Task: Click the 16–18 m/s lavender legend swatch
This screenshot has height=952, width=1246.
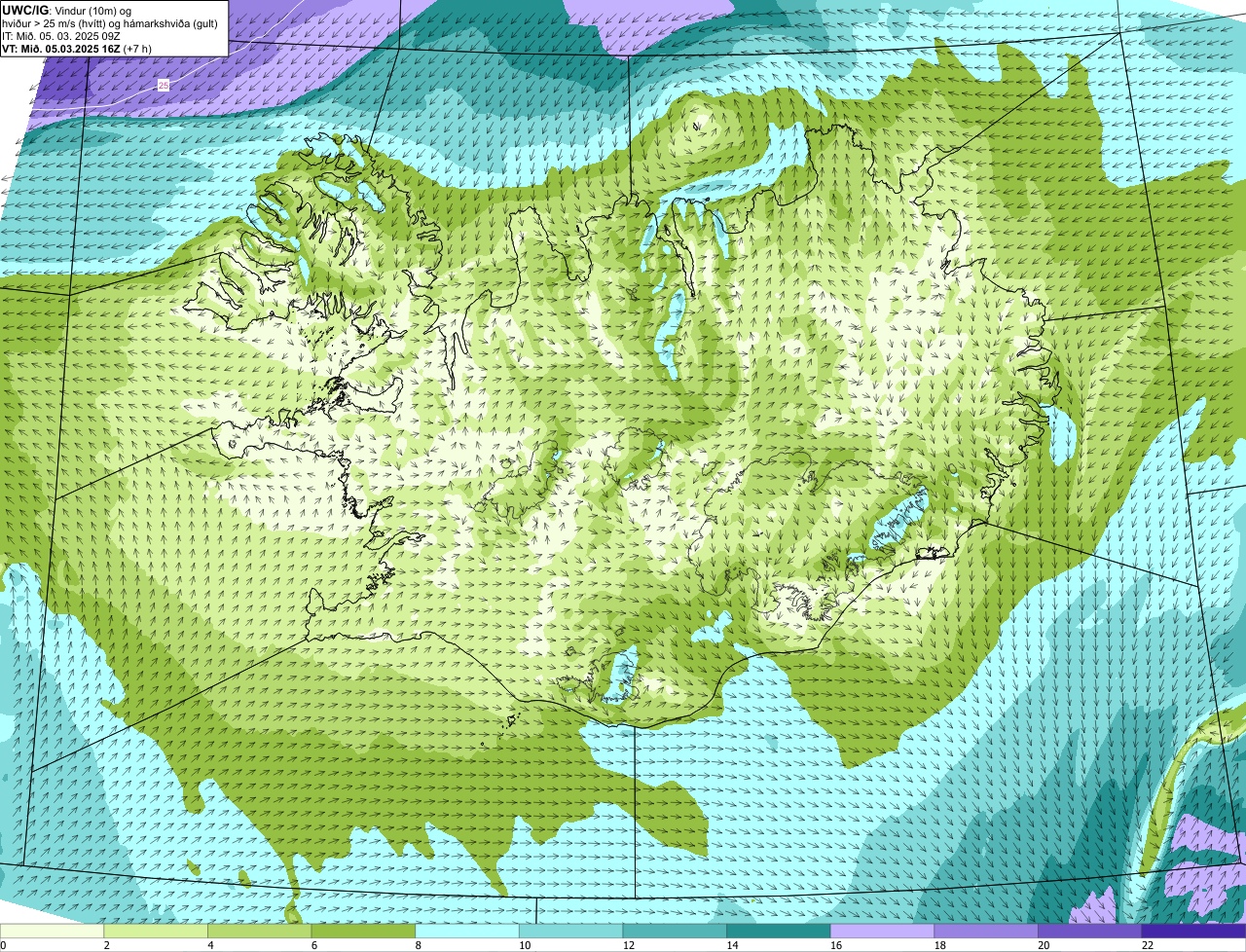Action: pyautogui.click(x=882, y=931)
